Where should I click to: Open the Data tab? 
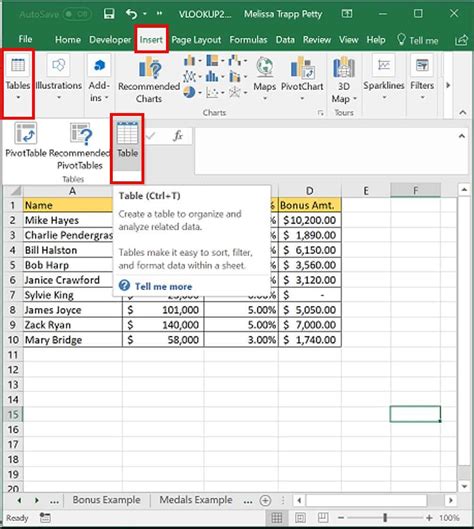(285, 40)
